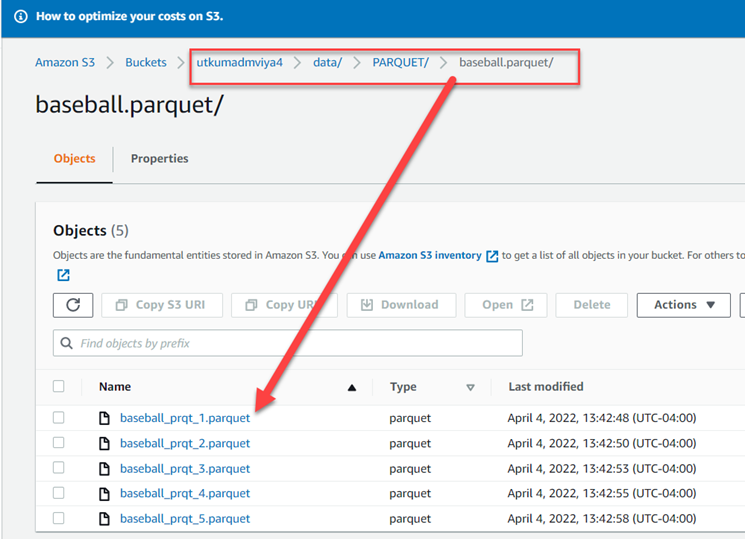Go to Buckets in the breadcrumb
The width and height of the screenshot is (745, 539).
pyautogui.click(x=146, y=62)
